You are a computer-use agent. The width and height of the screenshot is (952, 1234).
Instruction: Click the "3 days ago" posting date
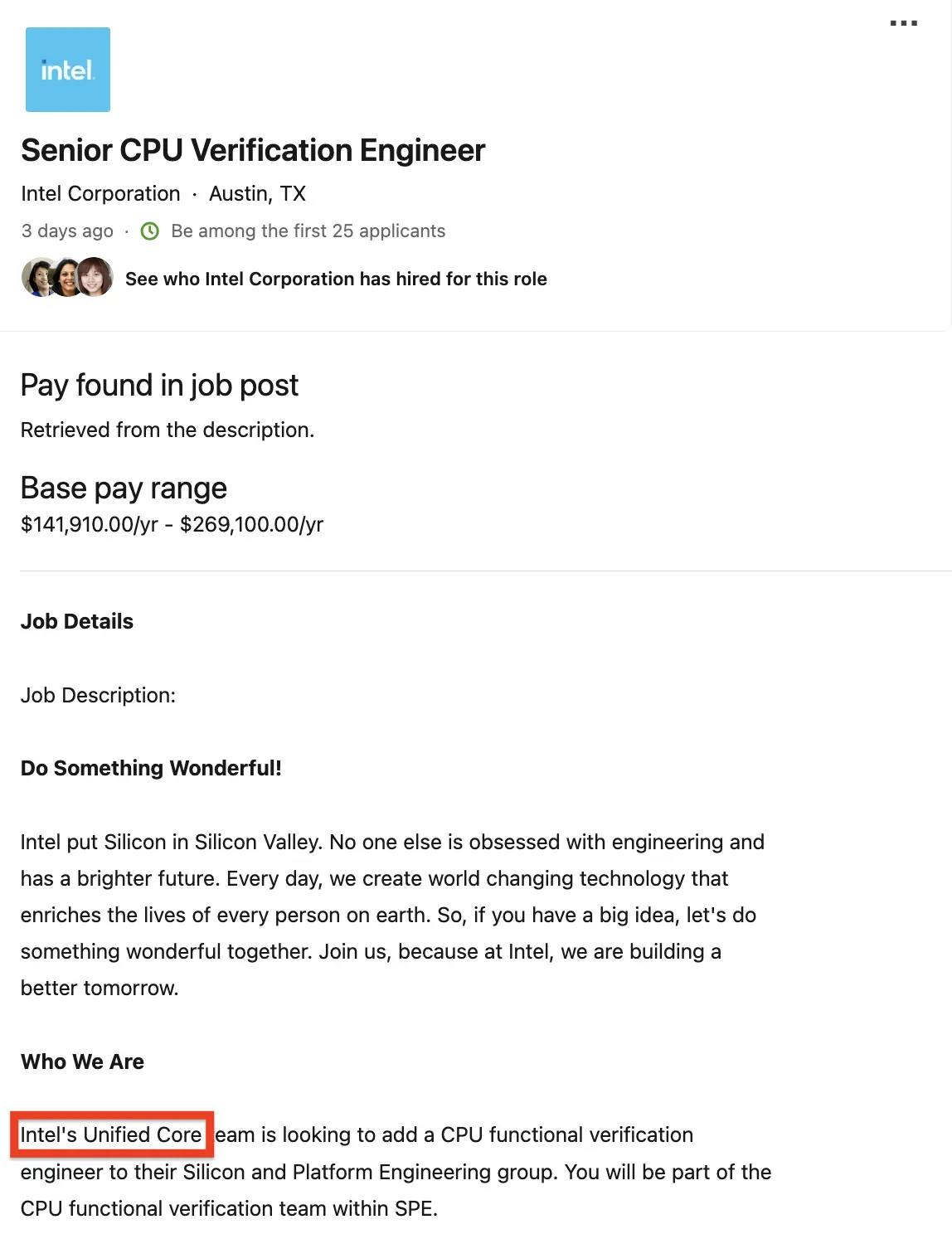[x=67, y=231]
